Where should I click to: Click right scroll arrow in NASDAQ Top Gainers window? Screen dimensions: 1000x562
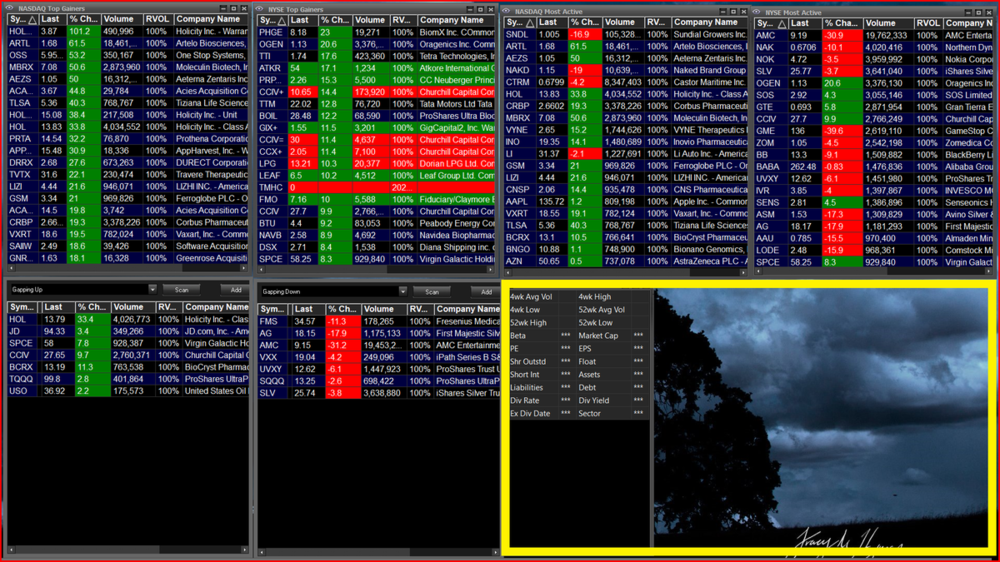pos(244,269)
